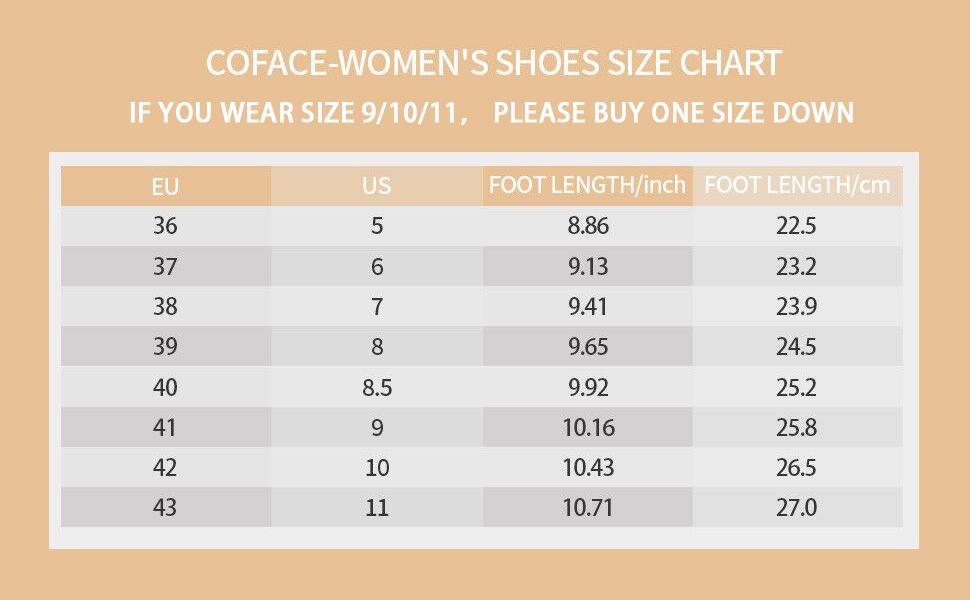Image resolution: width=970 pixels, height=600 pixels.
Task: Click the 8.86 inch foot length cell
Action: pyautogui.click(x=587, y=226)
